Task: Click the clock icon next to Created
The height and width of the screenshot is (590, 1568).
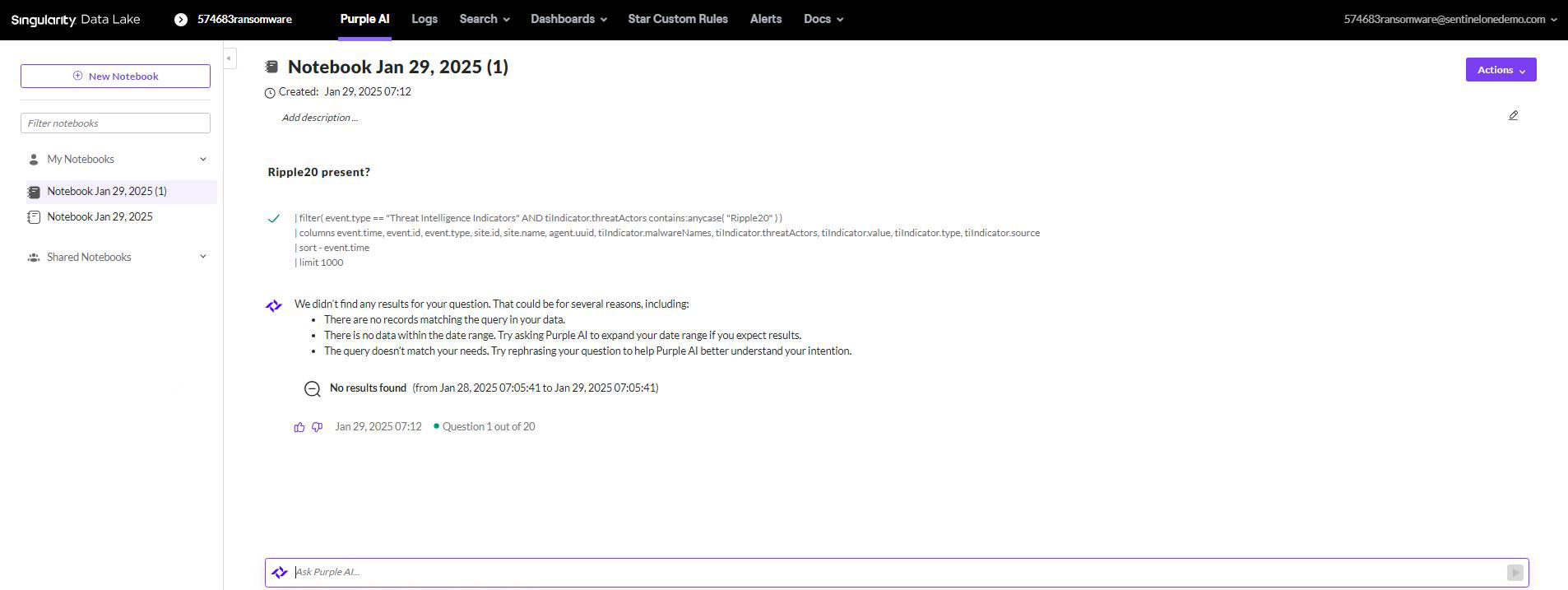Action: [x=270, y=93]
